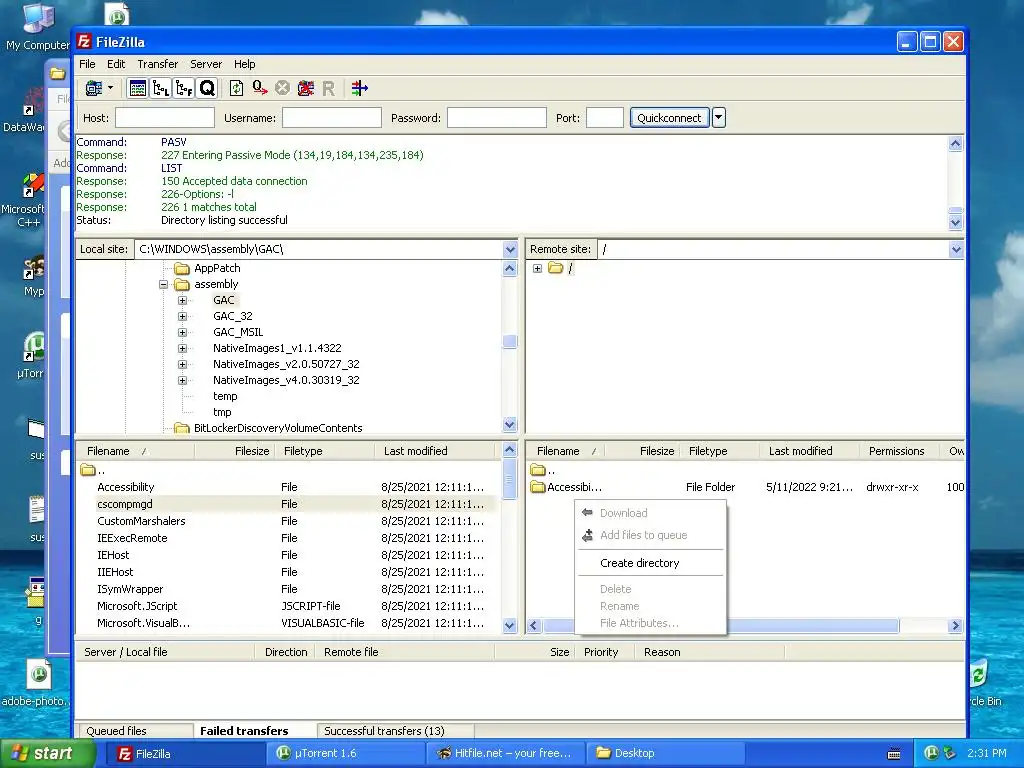1024x768 pixels.
Task: Collapse the assembly folder node
Action: 163,284
